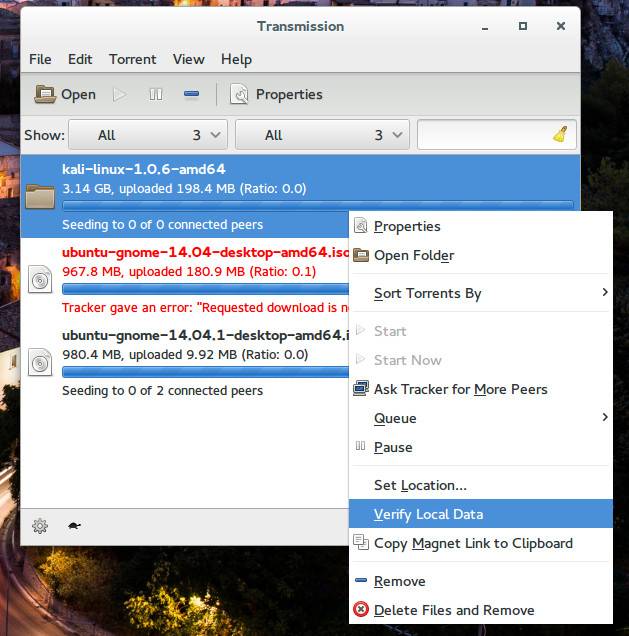Image resolution: width=629 pixels, height=636 pixels.
Task: Open the second All tracker filter dropdown
Action: [x=322, y=135]
